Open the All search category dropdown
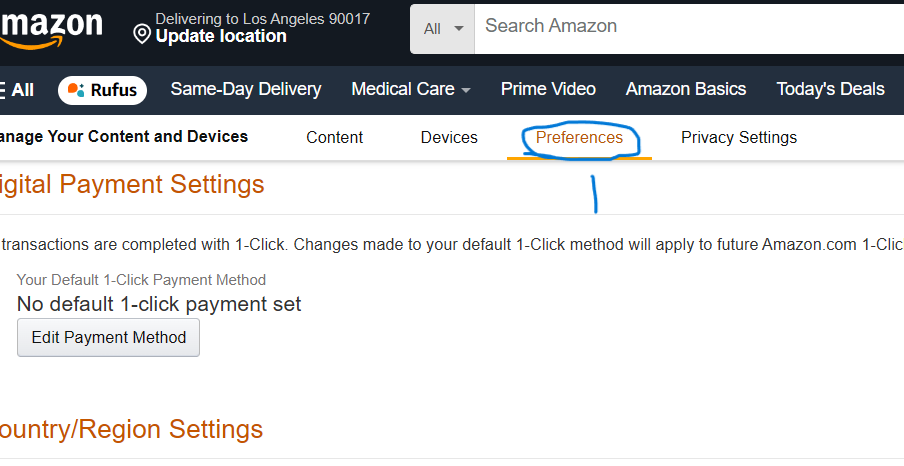The width and height of the screenshot is (904, 466). click(443, 28)
